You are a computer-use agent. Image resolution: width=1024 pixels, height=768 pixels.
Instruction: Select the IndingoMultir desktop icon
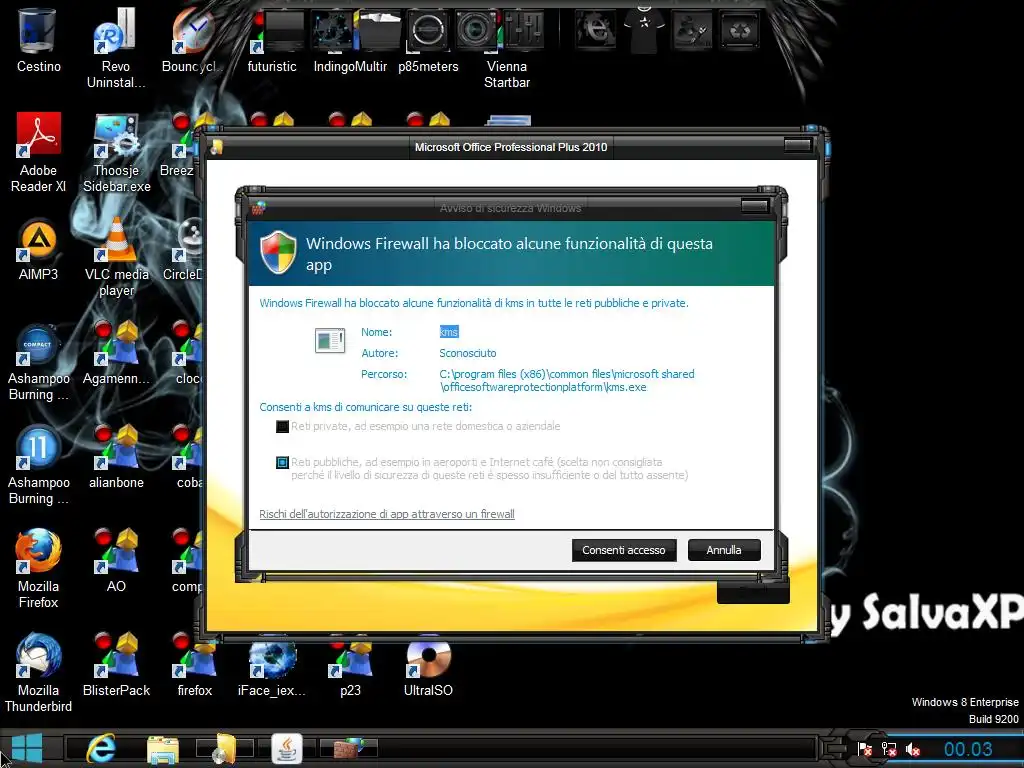click(350, 40)
